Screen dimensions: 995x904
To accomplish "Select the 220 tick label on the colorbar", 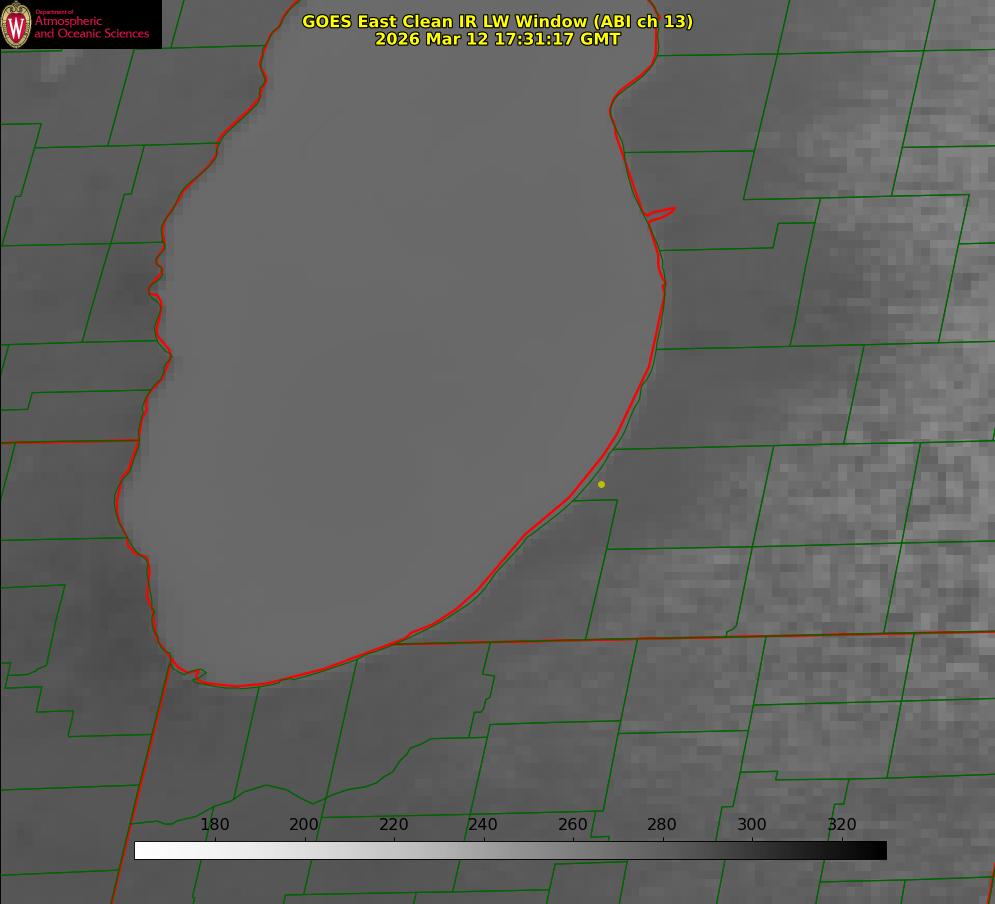I will pyautogui.click(x=394, y=824).
